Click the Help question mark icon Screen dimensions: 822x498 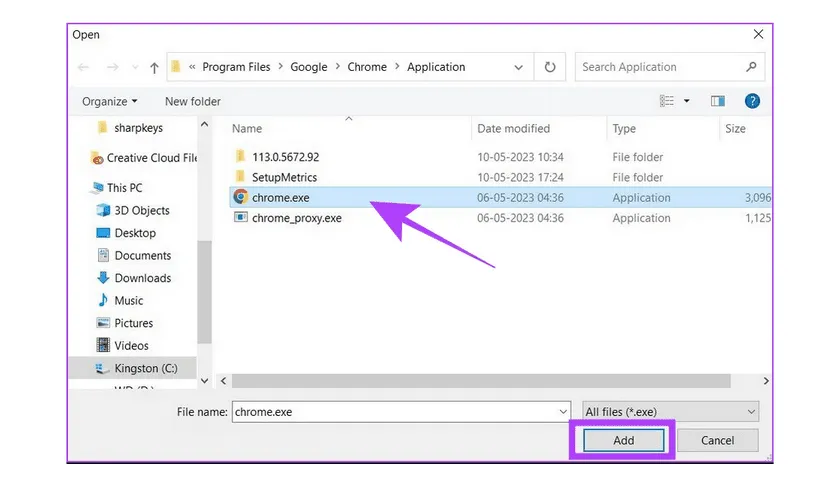752,101
